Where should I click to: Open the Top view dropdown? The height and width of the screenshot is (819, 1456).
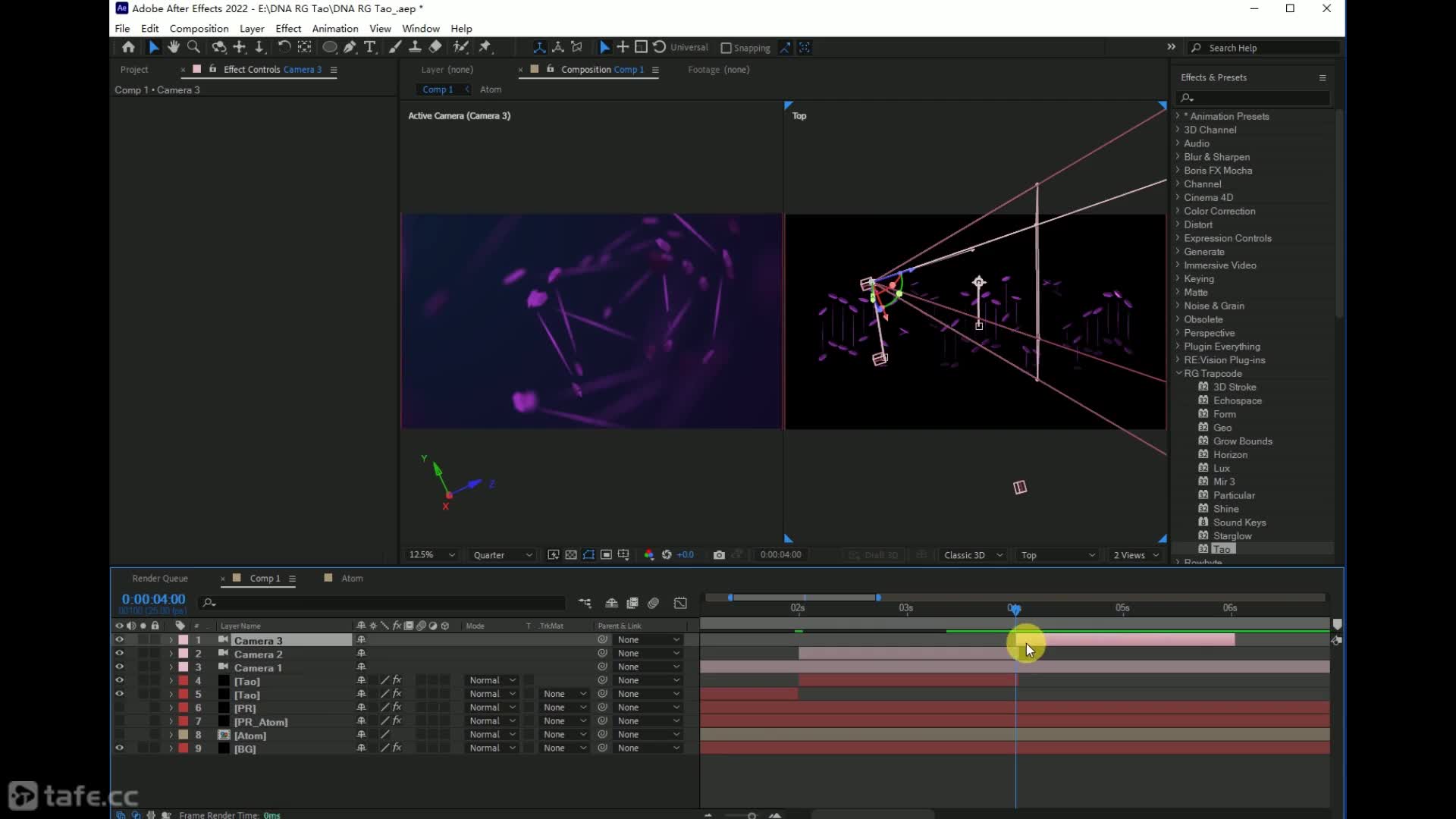1058,555
